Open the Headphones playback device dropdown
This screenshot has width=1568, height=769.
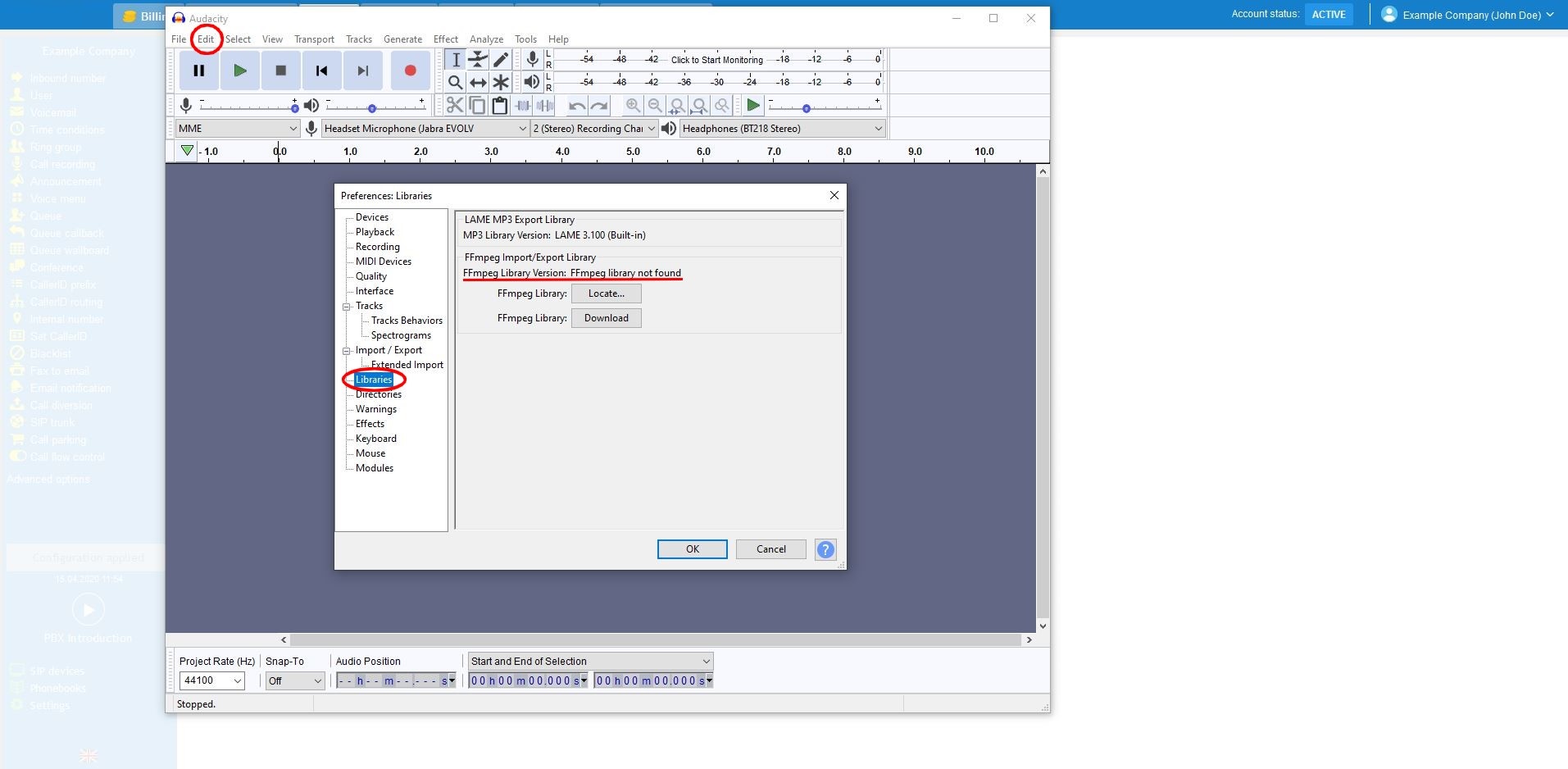[783, 128]
